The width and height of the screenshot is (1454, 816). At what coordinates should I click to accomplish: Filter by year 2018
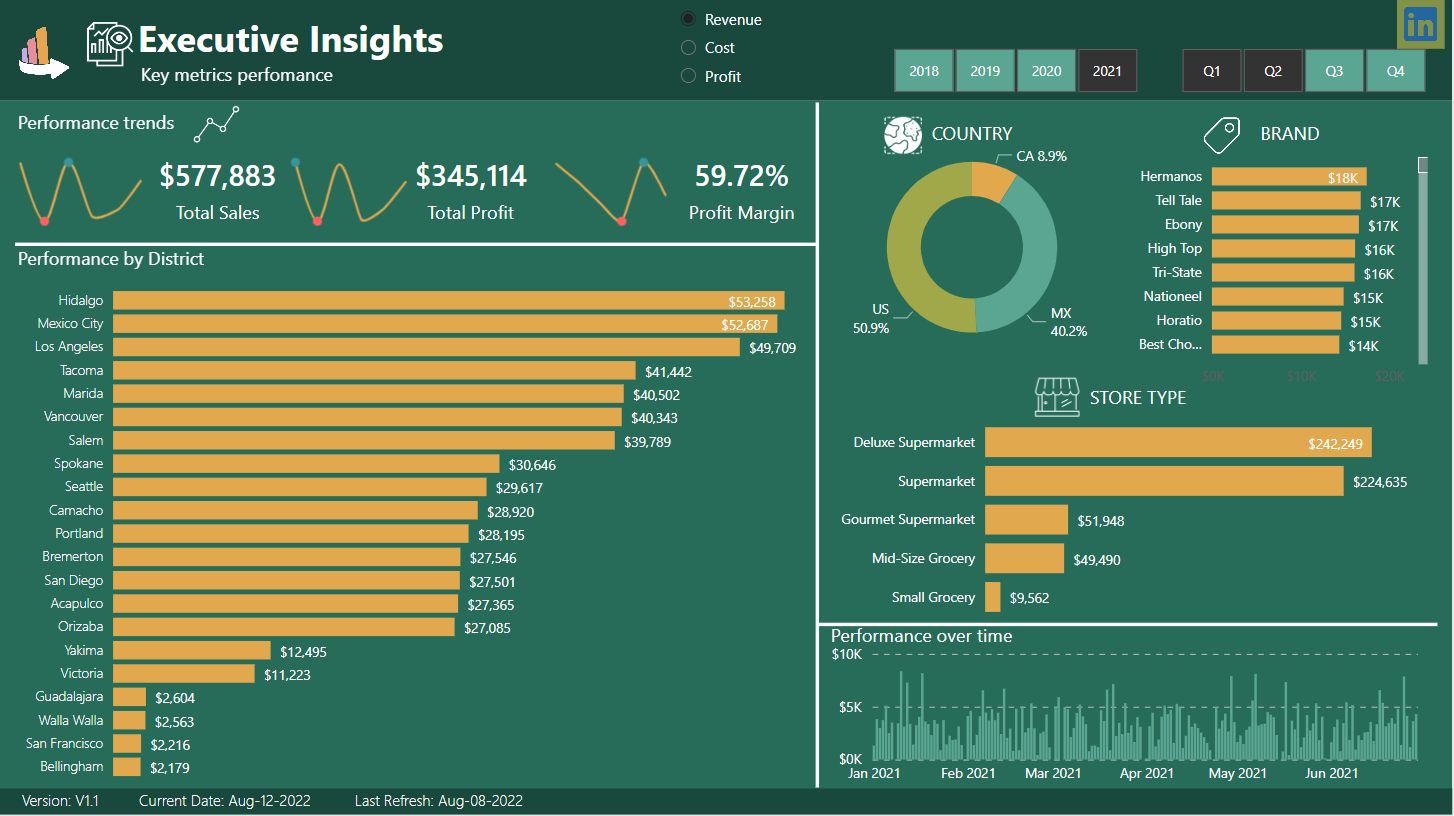point(924,71)
